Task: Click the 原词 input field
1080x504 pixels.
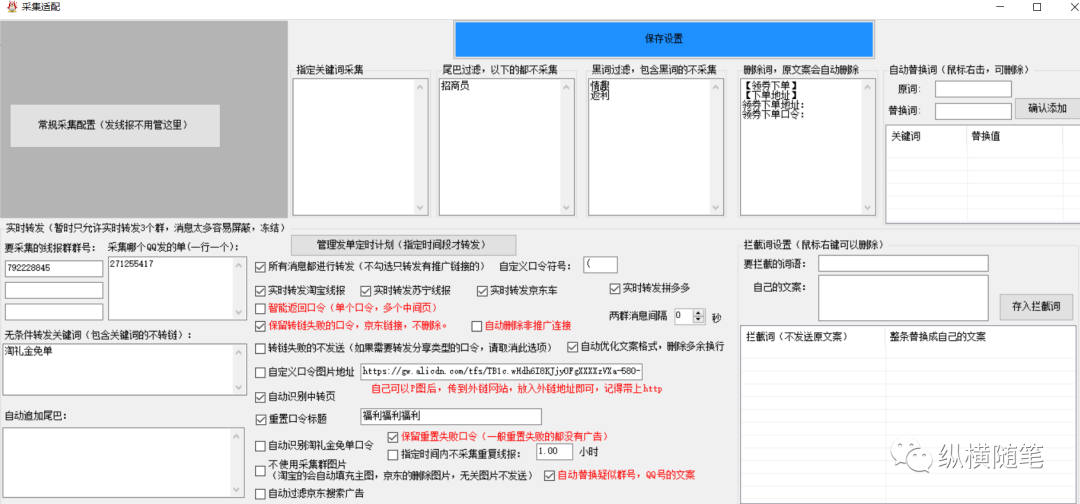Action: (973, 90)
